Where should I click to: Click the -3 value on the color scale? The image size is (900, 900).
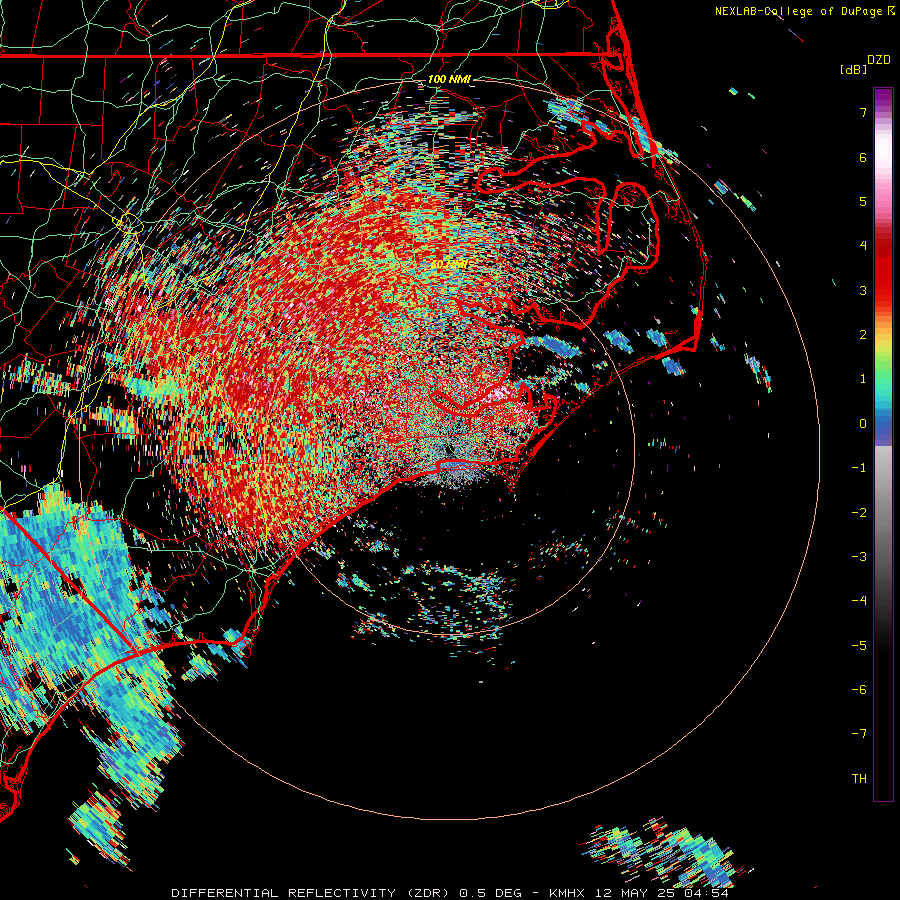pyautogui.click(x=859, y=557)
